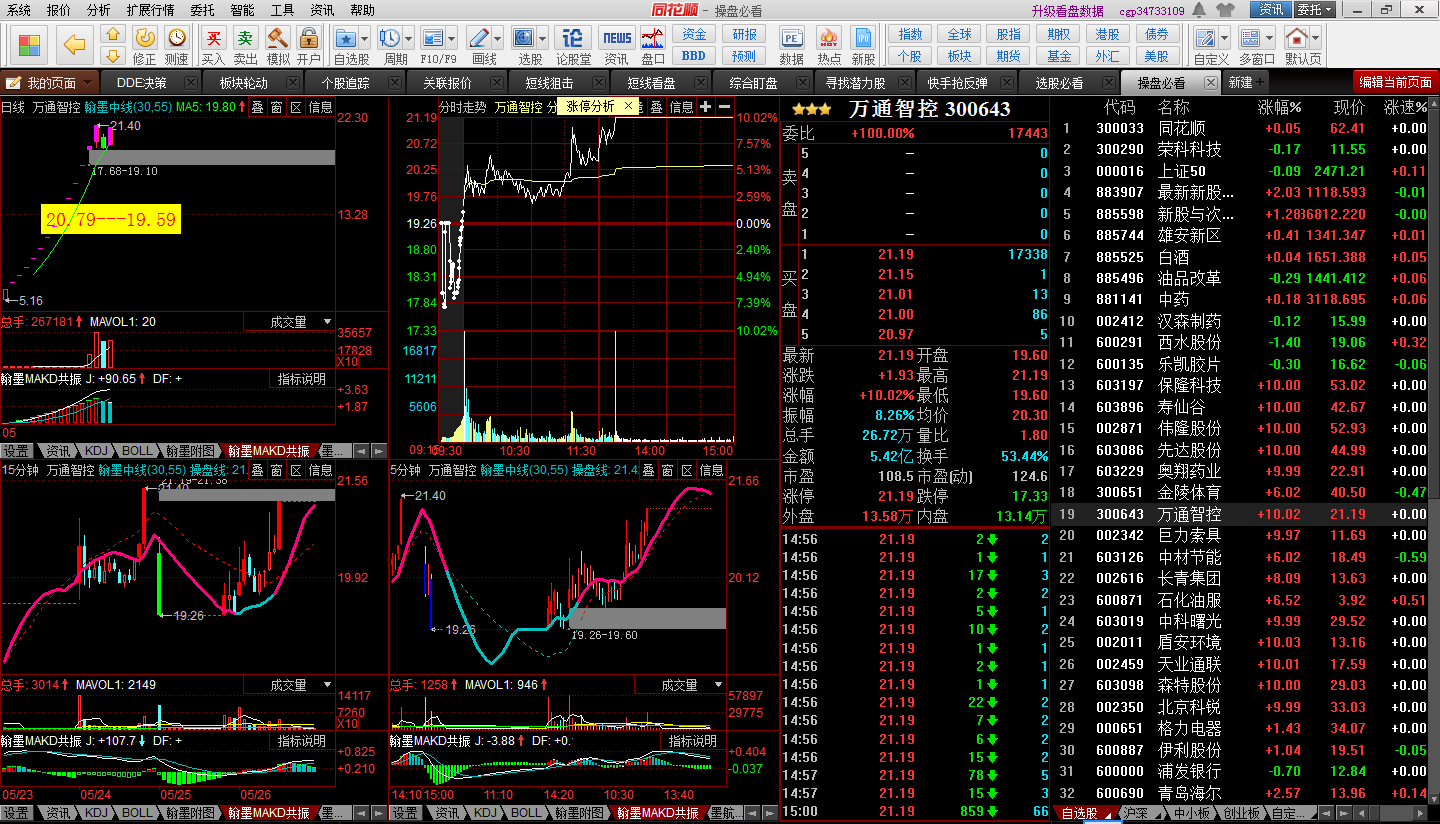Open the IPO 新股 icon
Viewport: 1440px width, 824px height.
pyautogui.click(x=863, y=38)
